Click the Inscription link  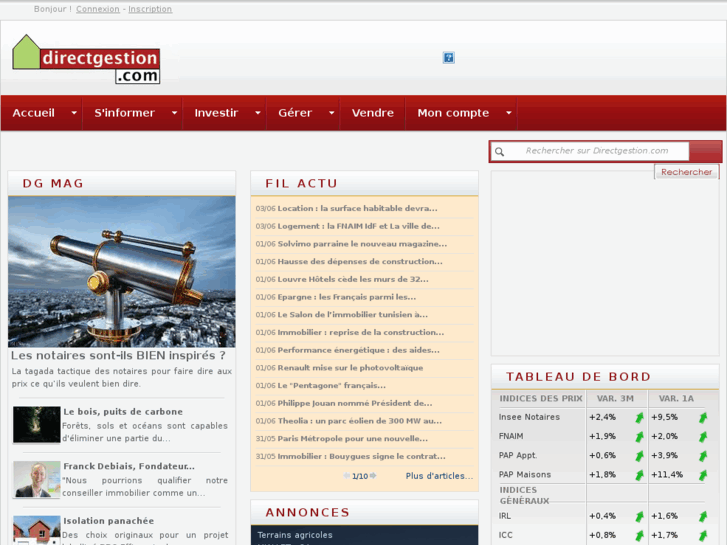150,9
